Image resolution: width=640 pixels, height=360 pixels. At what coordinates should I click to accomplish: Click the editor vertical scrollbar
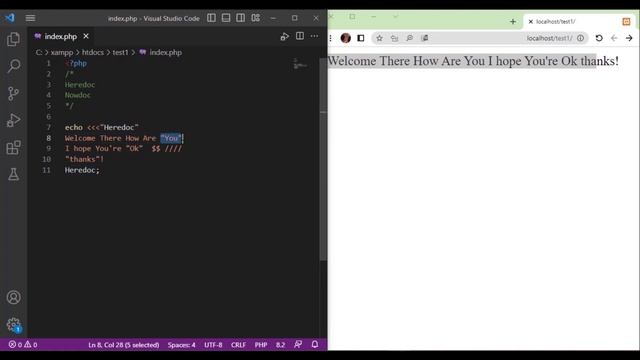[x=323, y=159]
